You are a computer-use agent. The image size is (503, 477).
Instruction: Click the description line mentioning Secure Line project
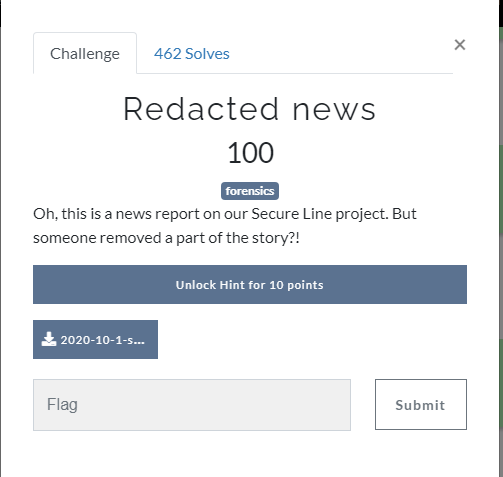click(225, 214)
